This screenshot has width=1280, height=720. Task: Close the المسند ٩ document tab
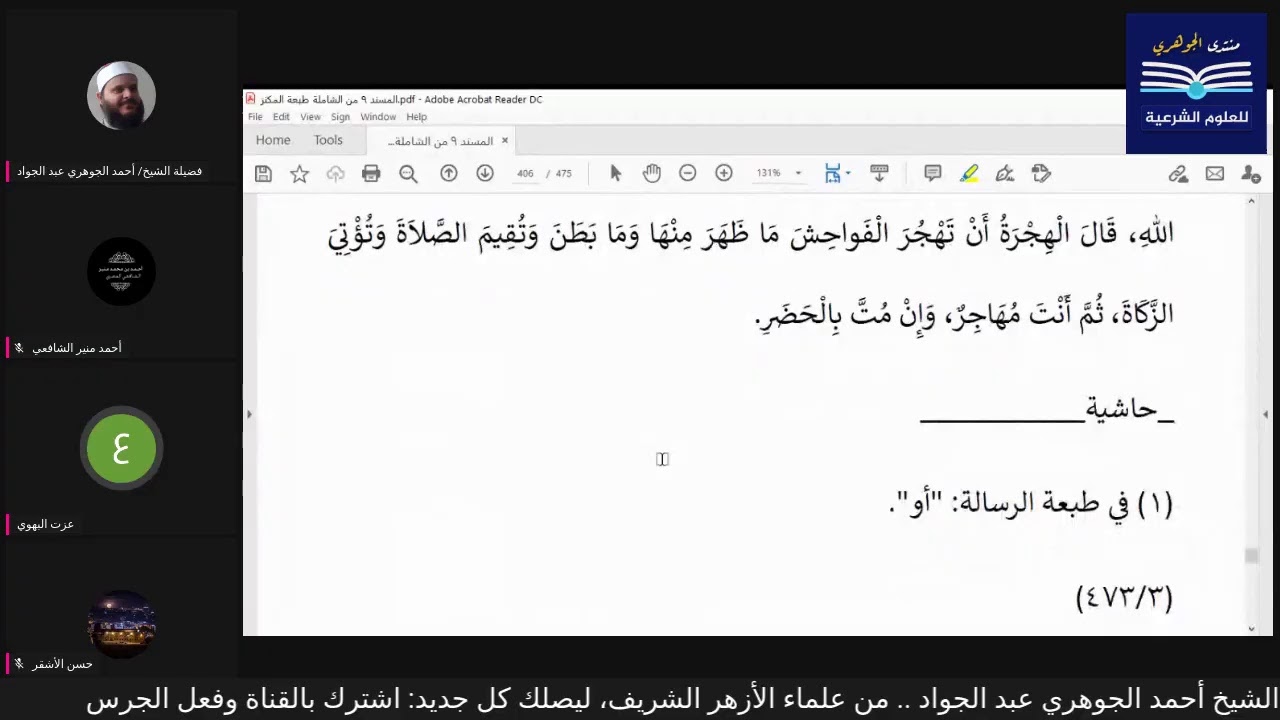[x=505, y=141]
